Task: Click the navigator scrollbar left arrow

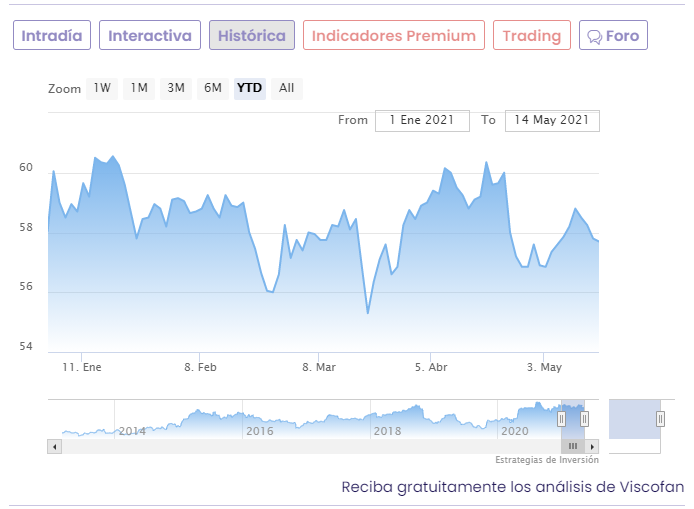Action: [54, 446]
